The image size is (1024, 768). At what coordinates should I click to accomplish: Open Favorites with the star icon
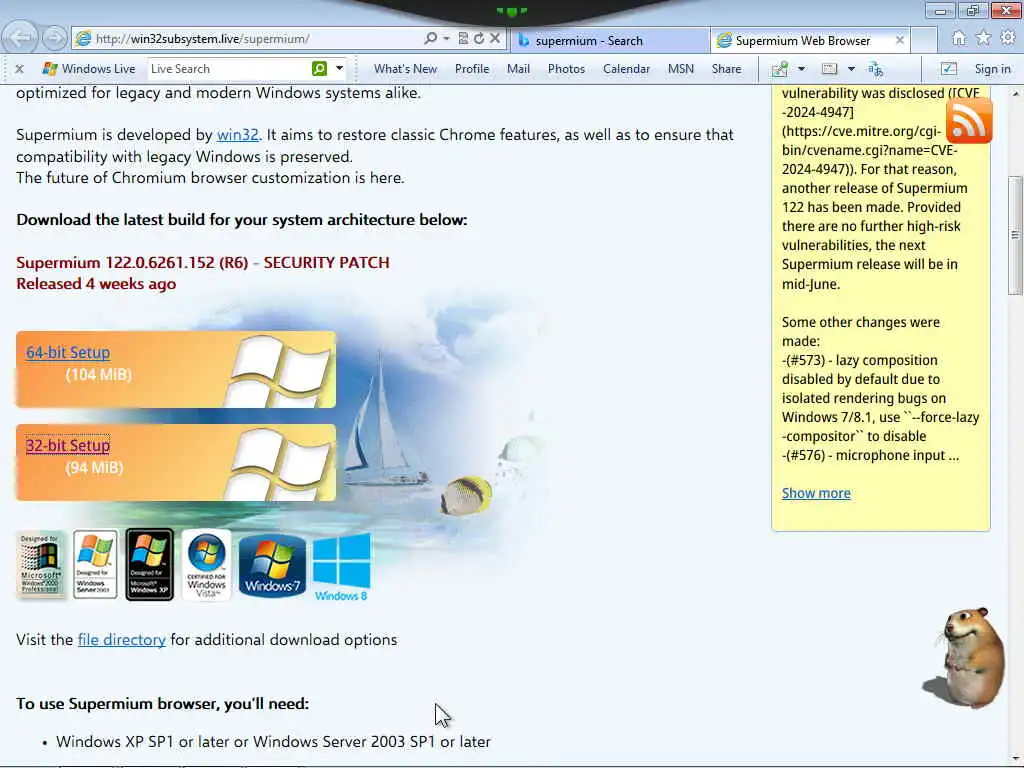click(983, 39)
